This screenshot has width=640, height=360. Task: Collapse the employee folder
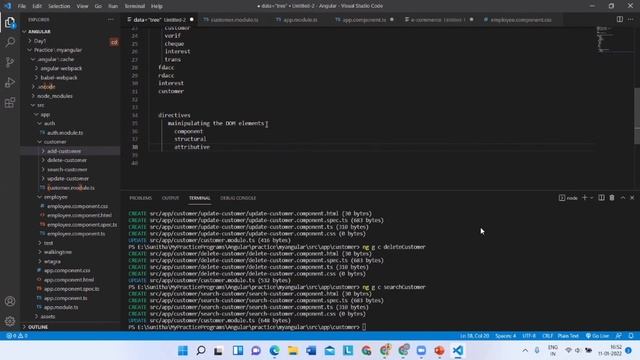click(56, 197)
